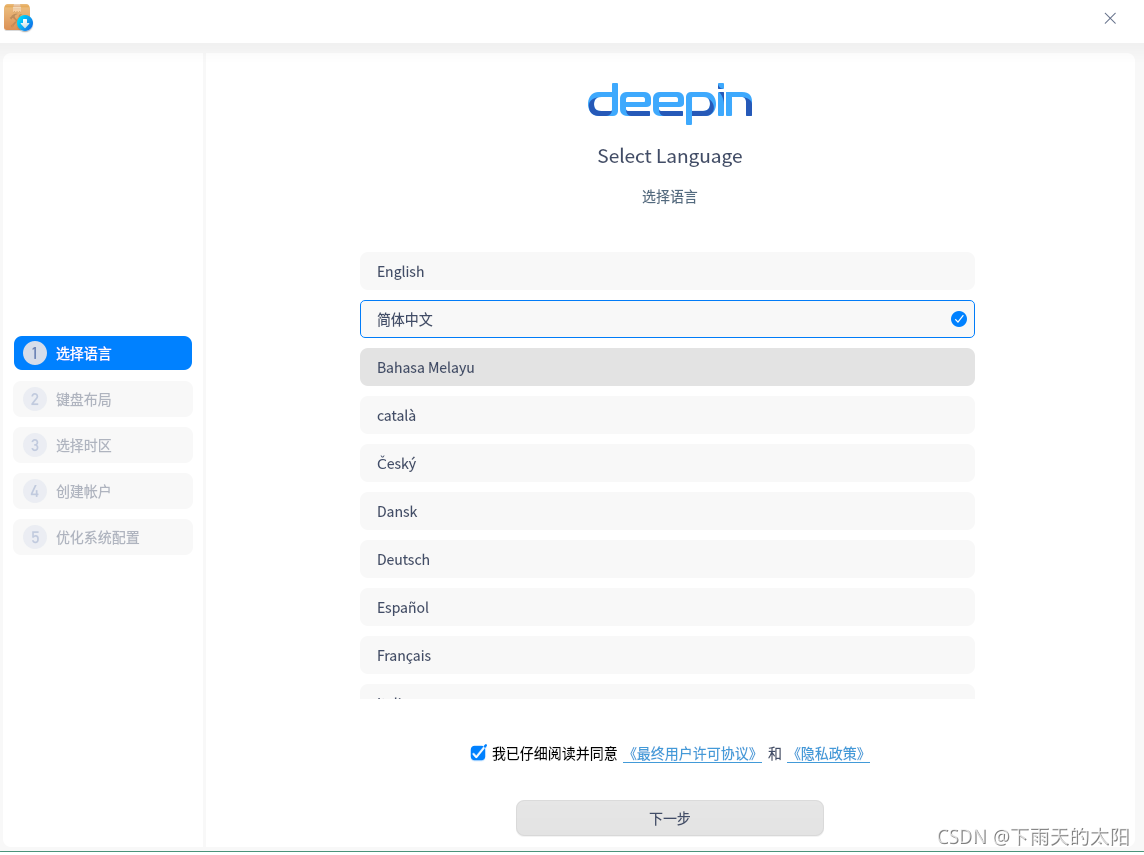Toggle the license agreement checkbox
This screenshot has height=855, width=1144.
[x=478, y=753]
